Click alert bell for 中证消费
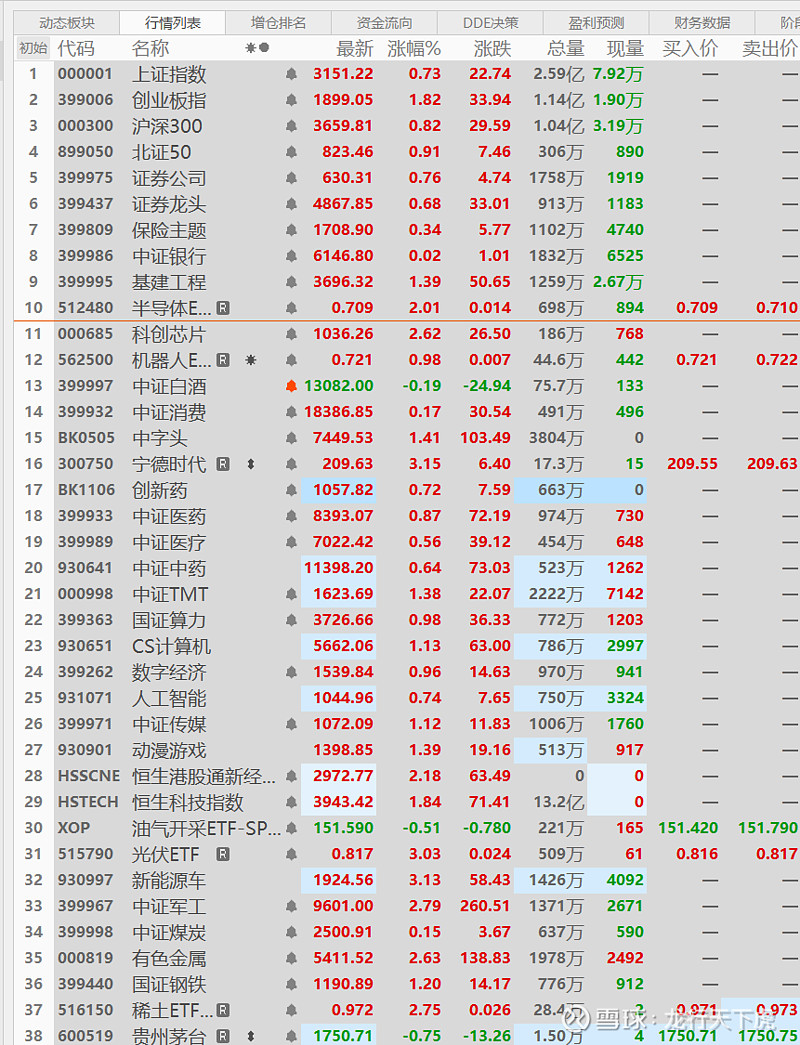The image size is (800, 1045). pos(291,412)
